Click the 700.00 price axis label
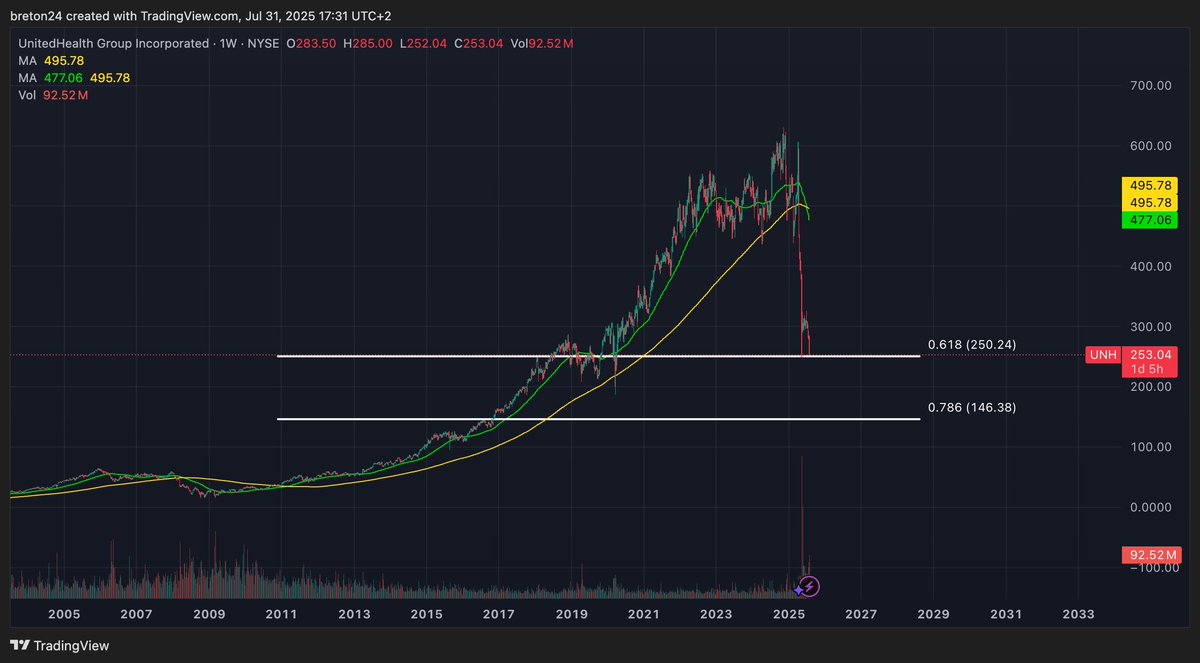1200x663 pixels. pos(1150,86)
